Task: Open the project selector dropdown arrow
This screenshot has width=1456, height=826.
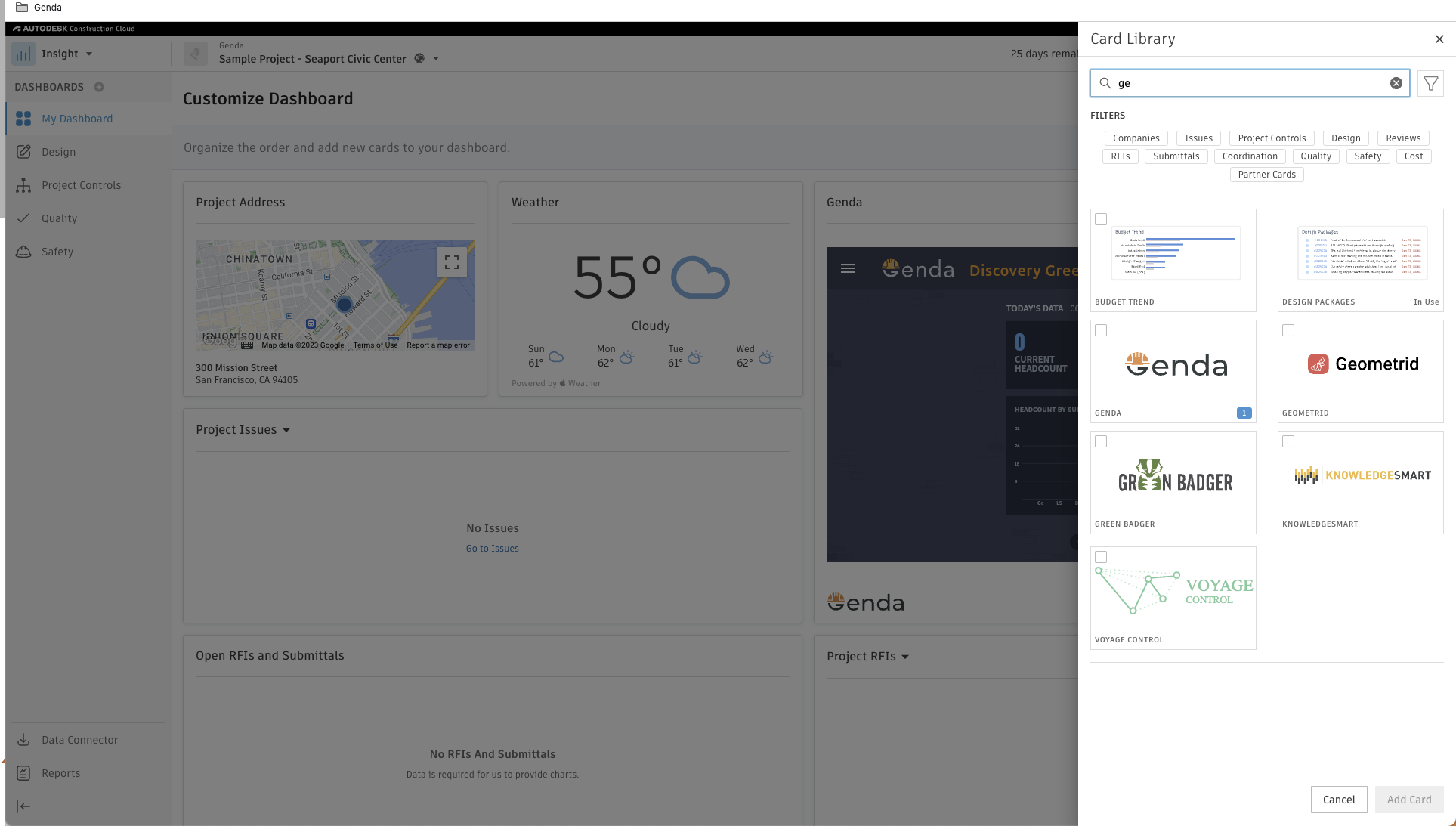Action: (x=436, y=59)
